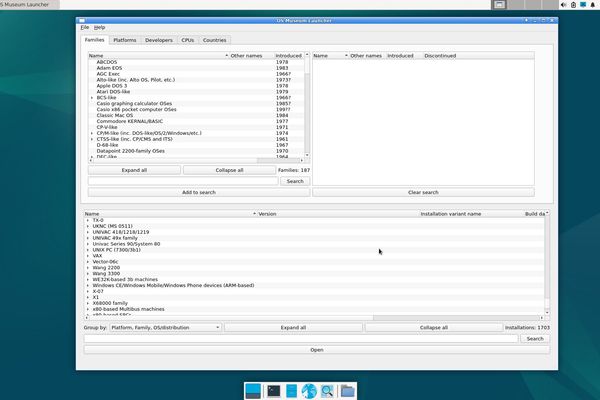Click the installations list horizontal scrollbar
Viewport: 600px width, 400px height.
point(313,318)
